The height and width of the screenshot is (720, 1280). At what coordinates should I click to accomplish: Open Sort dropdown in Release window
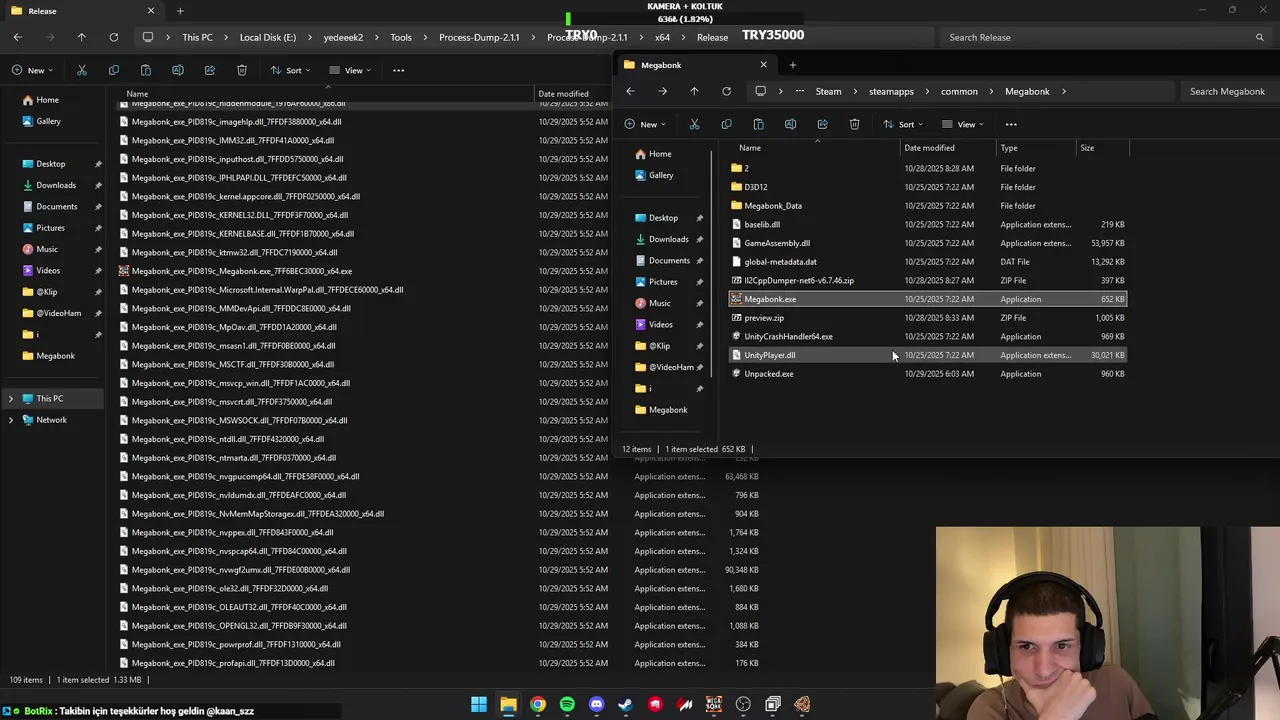(290, 70)
